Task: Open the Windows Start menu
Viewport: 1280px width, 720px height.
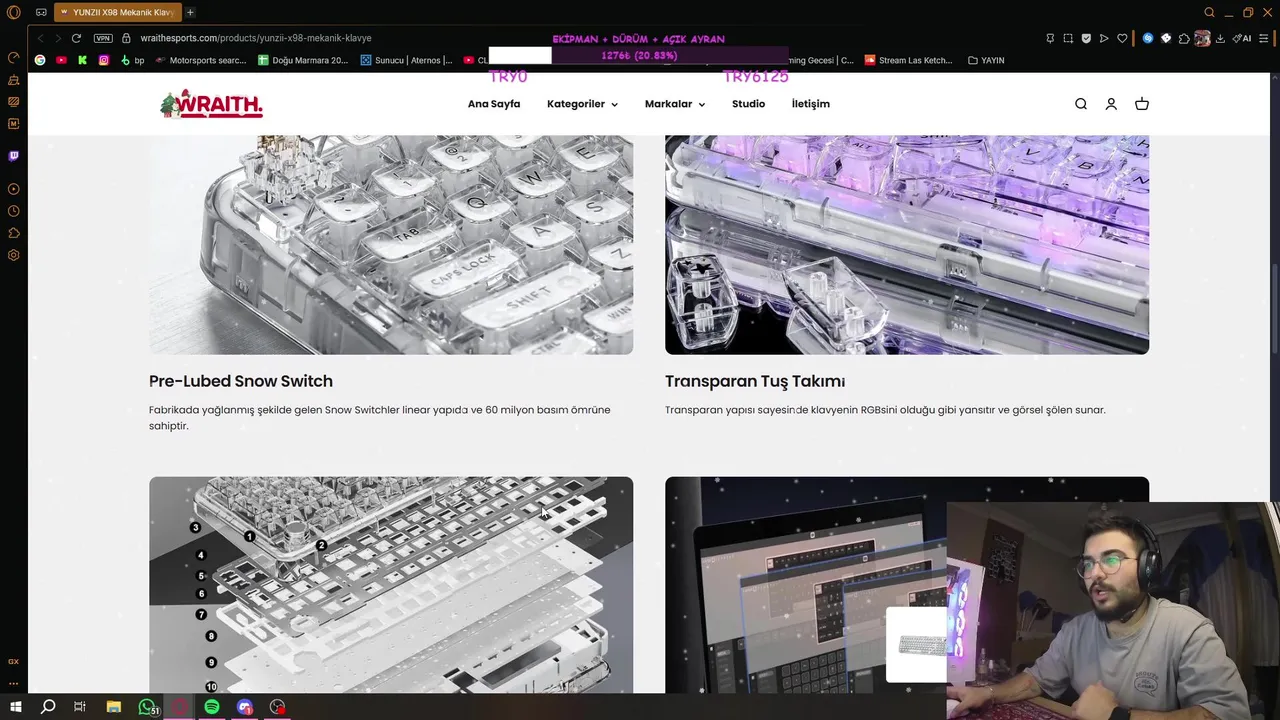Action: tap(15, 707)
